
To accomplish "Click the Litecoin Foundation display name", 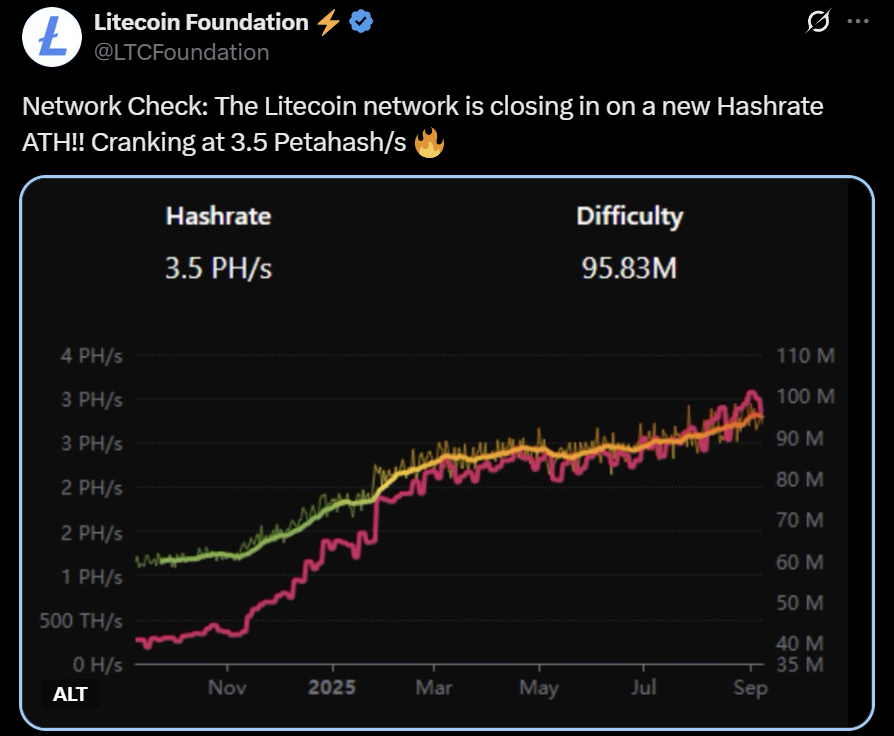I will pyautogui.click(x=199, y=21).
